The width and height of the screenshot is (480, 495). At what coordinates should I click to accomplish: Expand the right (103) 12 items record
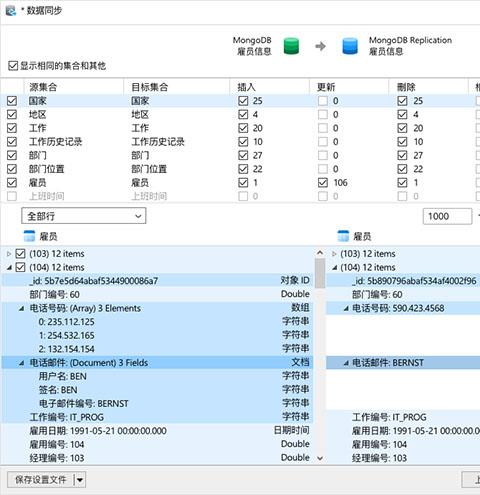tap(334, 254)
